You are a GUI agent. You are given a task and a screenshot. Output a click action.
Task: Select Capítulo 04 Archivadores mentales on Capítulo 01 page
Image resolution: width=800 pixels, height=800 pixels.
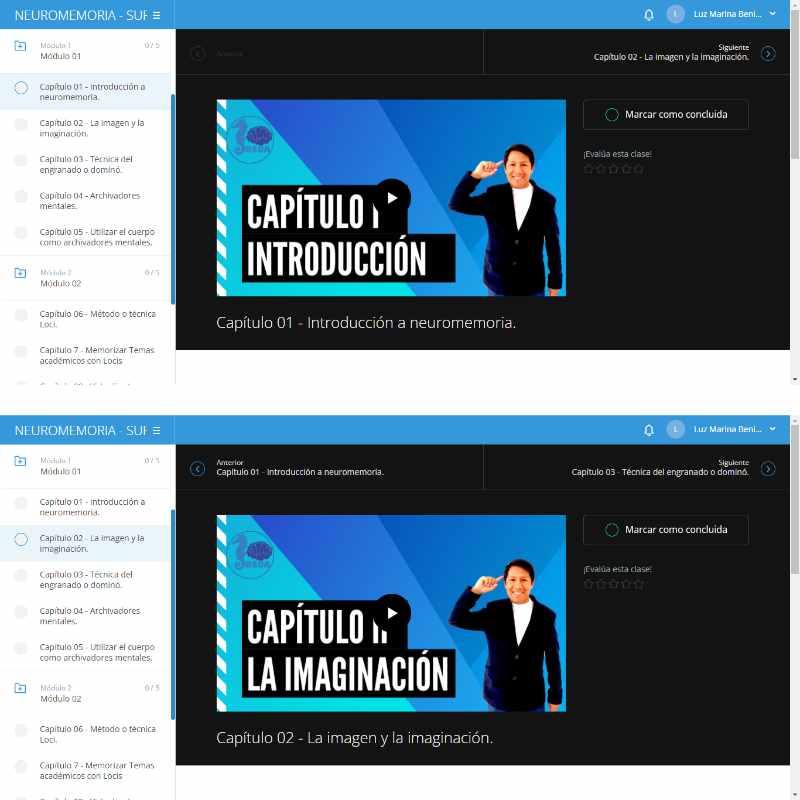[90, 201]
